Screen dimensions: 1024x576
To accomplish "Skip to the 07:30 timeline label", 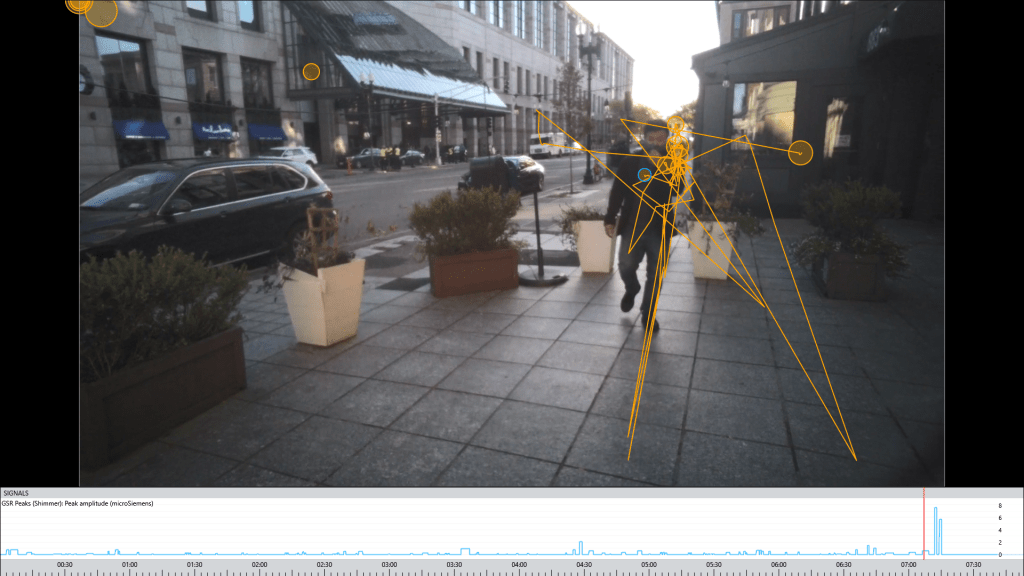I will coord(973,565).
